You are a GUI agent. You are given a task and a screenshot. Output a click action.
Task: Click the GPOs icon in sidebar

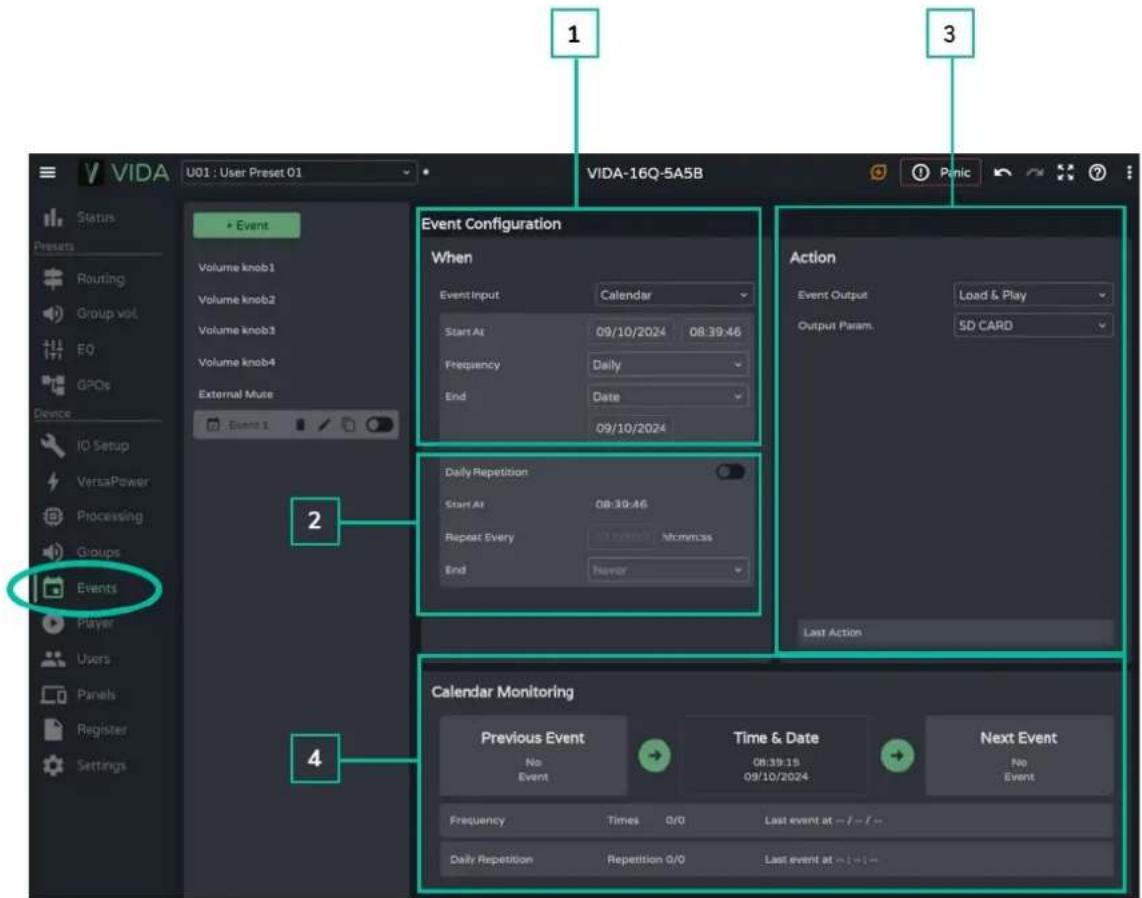click(x=52, y=385)
